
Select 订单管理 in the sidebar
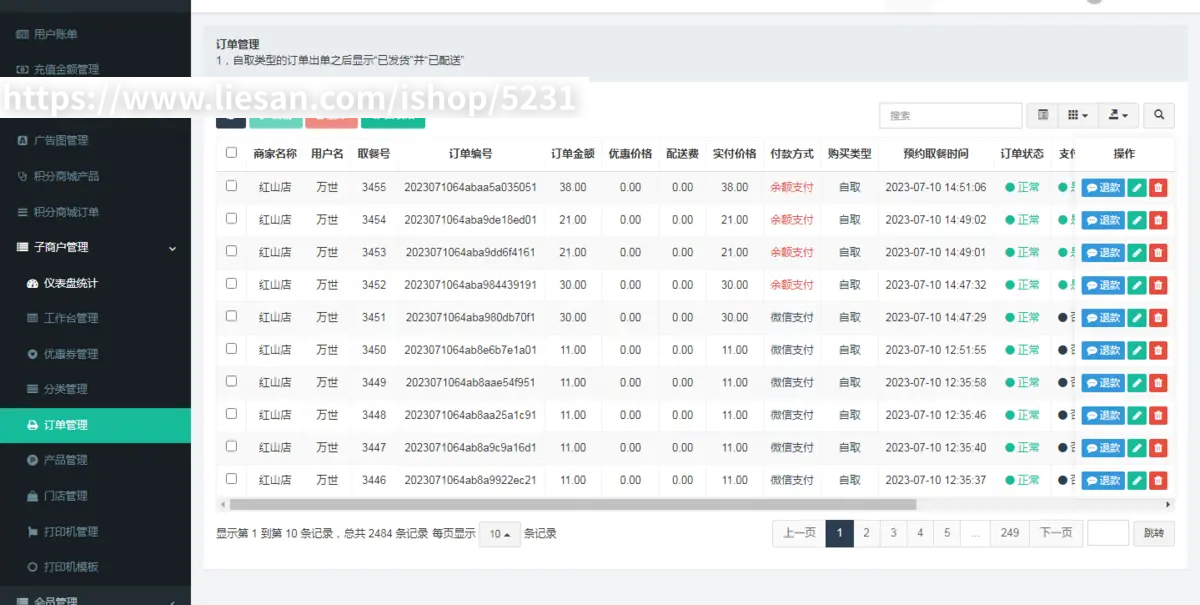pos(95,425)
